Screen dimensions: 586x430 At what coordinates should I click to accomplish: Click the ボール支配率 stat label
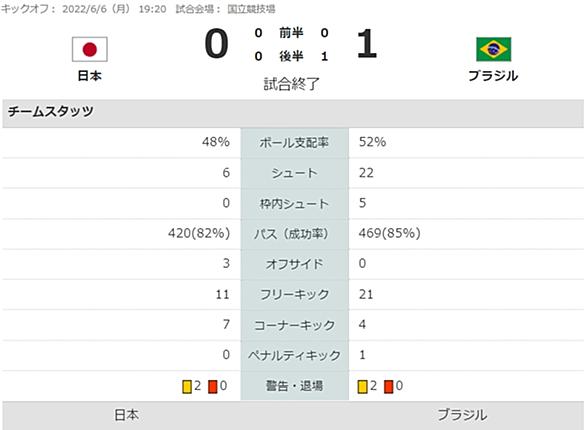point(294,142)
